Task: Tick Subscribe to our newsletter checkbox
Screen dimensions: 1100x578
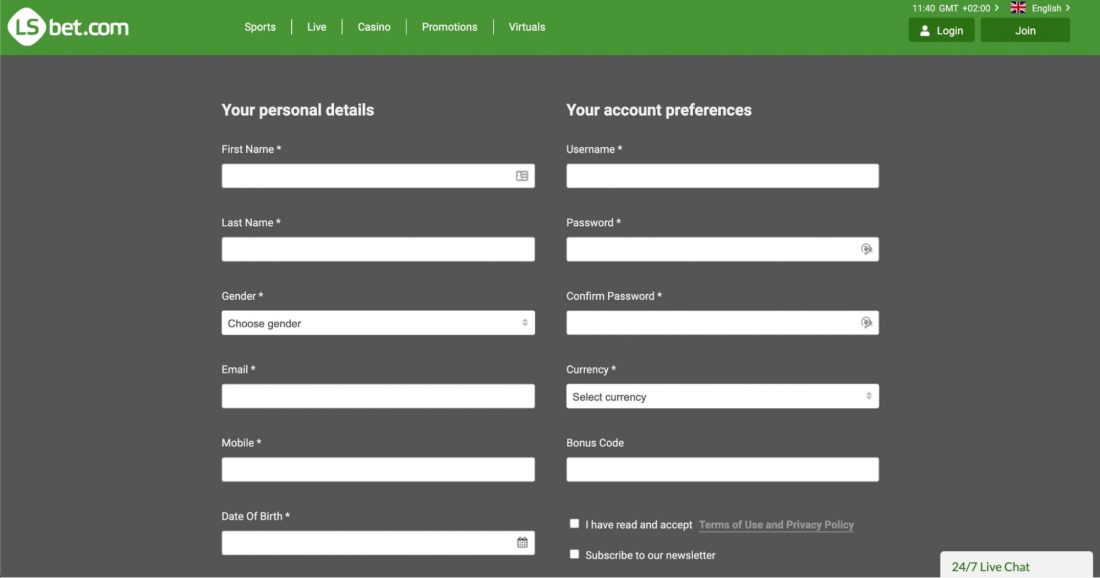Action: (575, 554)
